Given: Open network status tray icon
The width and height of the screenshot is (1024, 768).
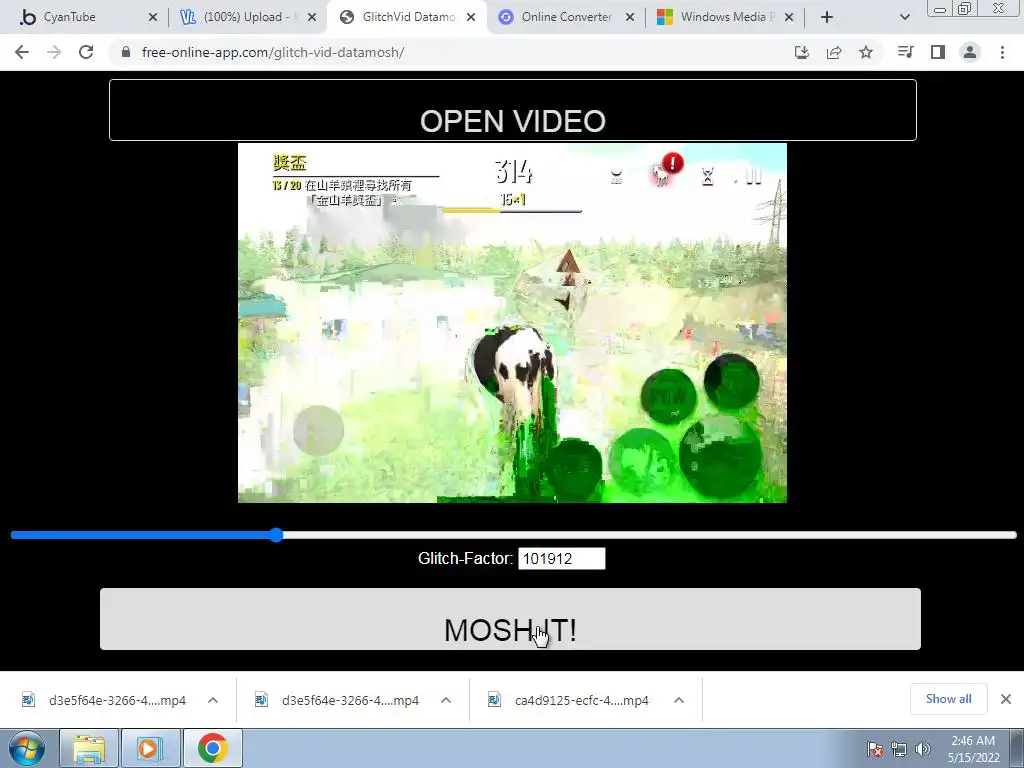Looking at the screenshot, I should click(x=899, y=749).
